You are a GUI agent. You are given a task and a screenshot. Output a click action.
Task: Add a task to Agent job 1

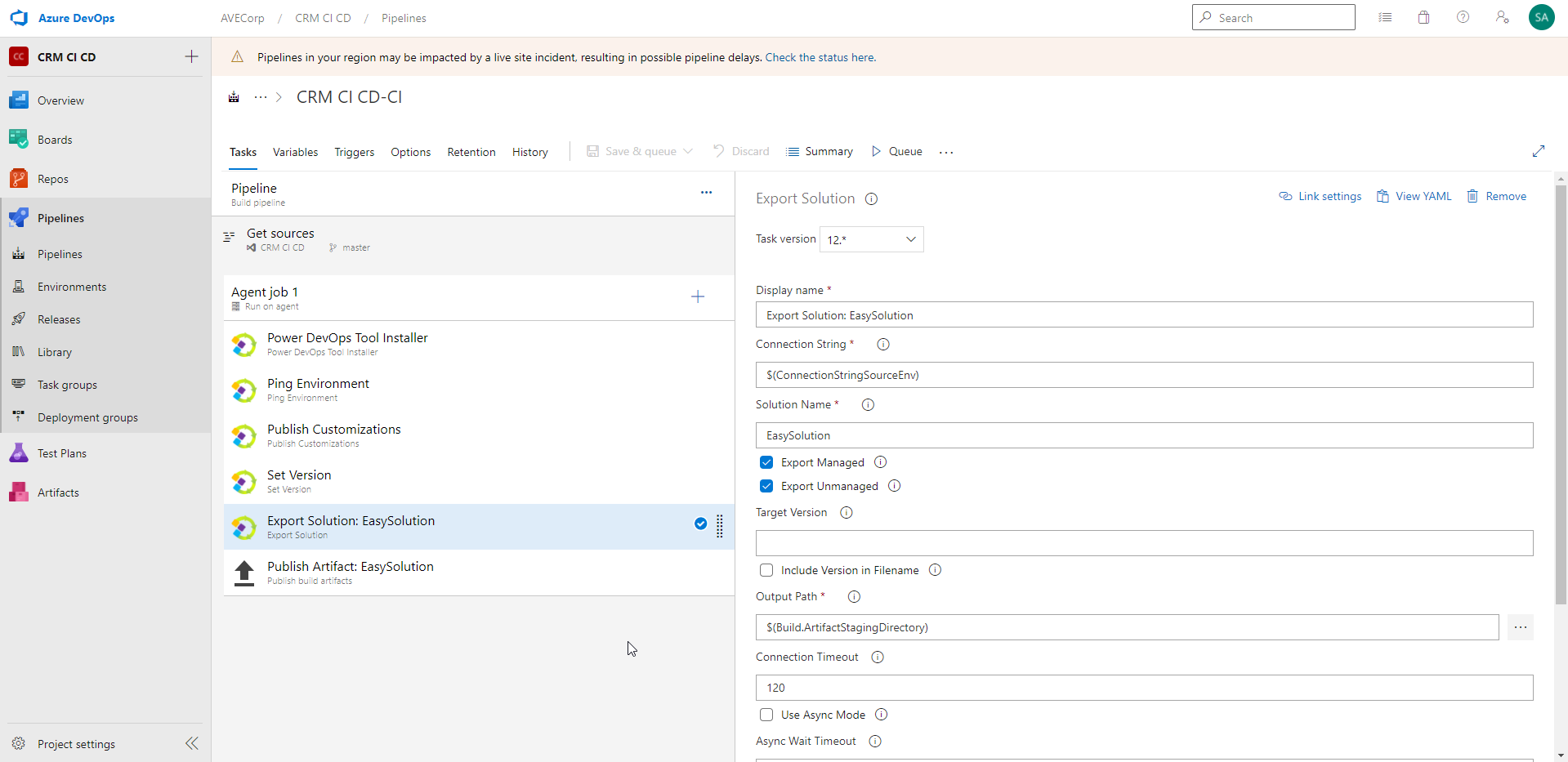698,296
